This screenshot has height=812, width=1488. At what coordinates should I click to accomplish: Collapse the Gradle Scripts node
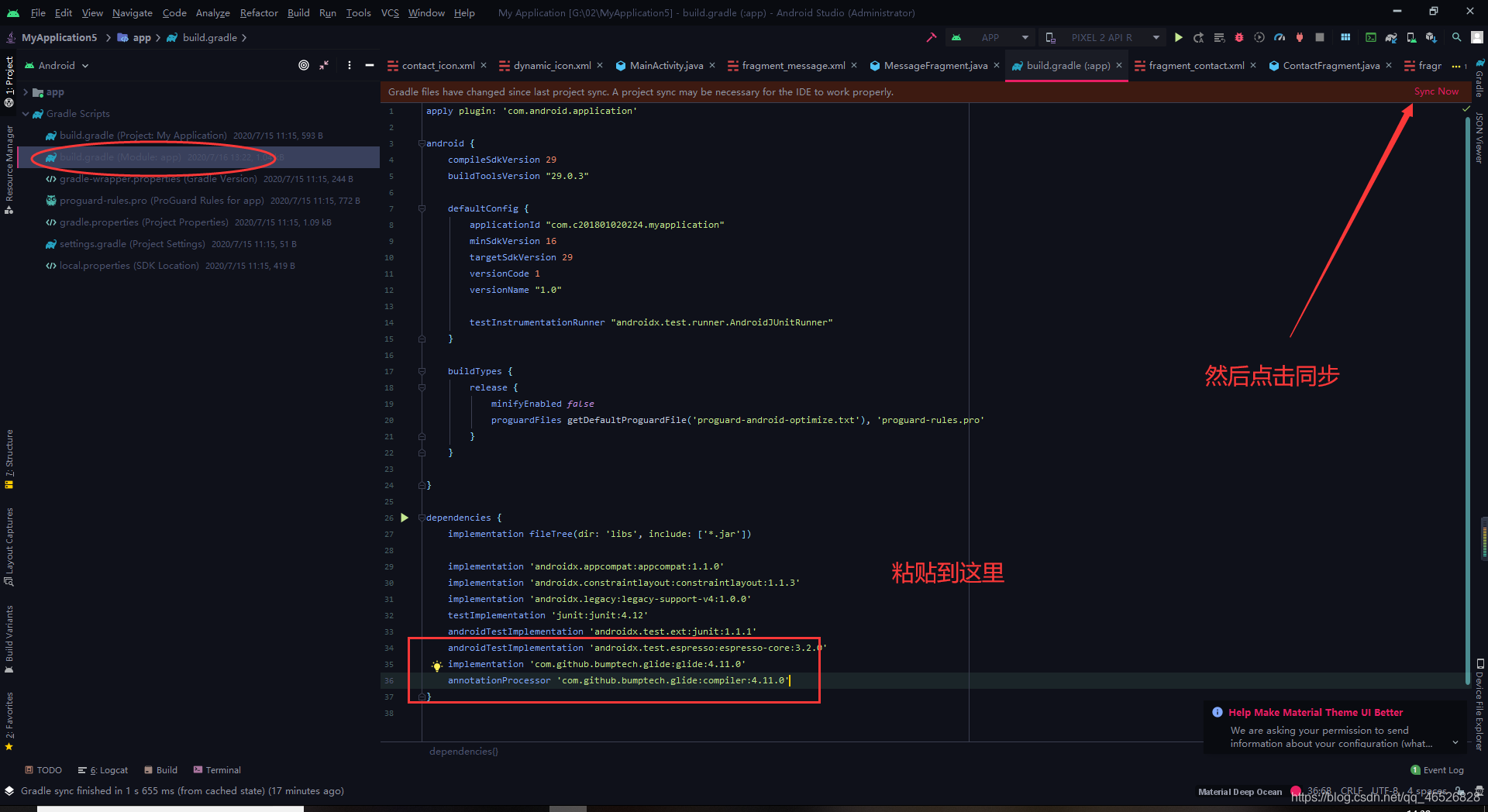click(x=26, y=114)
